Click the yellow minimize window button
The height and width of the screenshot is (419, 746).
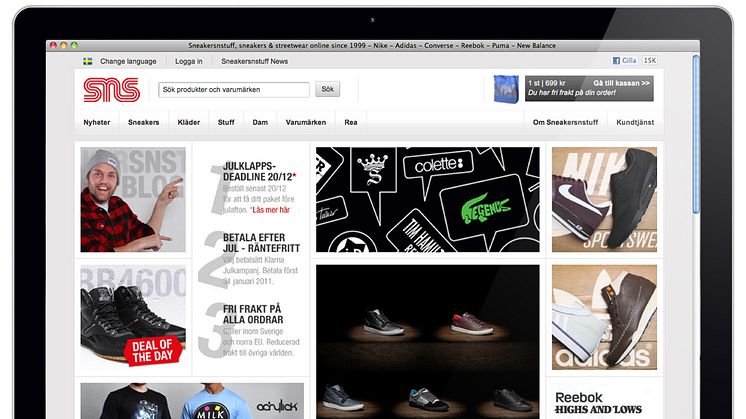coord(63,46)
